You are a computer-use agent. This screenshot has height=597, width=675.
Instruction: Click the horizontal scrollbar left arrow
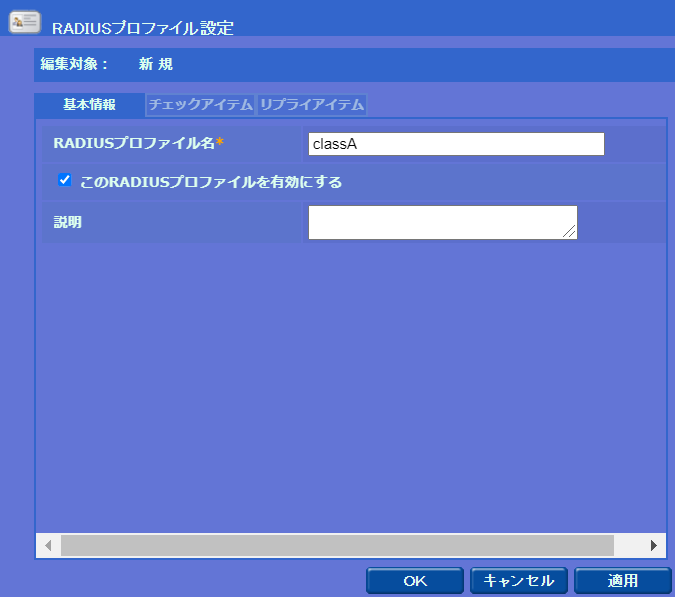48,545
